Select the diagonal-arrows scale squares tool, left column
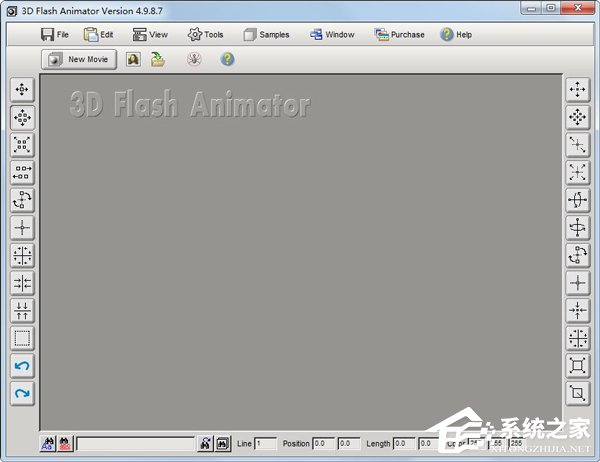Image resolution: width=600 pixels, height=462 pixels. (22, 145)
